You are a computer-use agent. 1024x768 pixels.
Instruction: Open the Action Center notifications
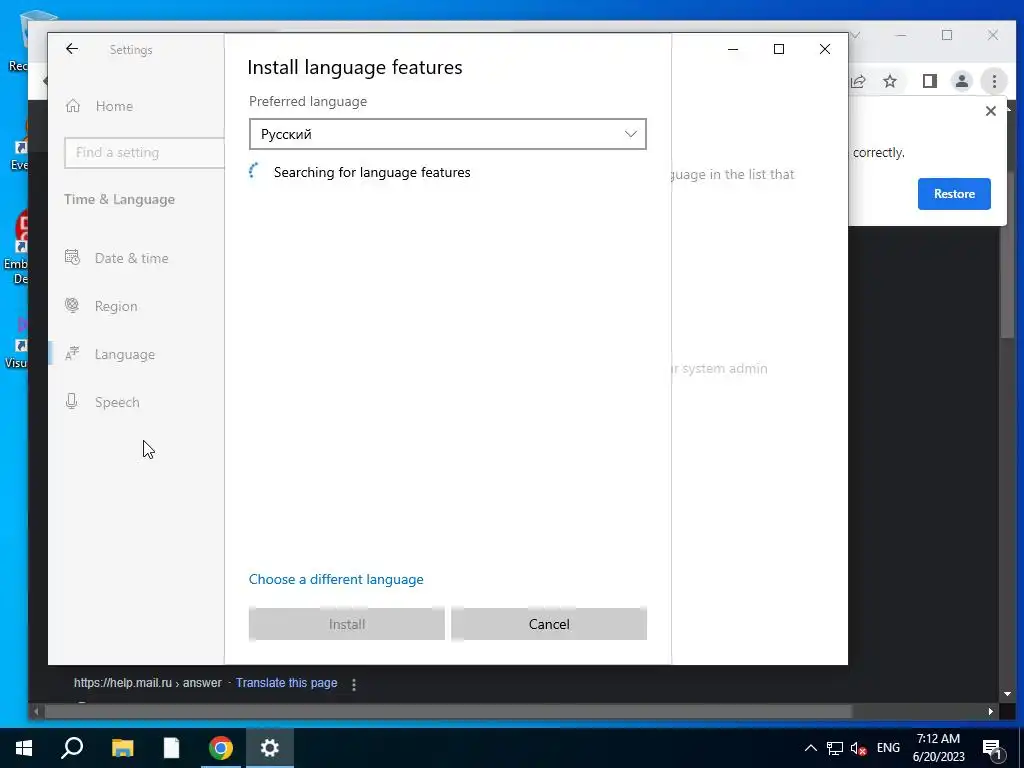[x=992, y=748]
